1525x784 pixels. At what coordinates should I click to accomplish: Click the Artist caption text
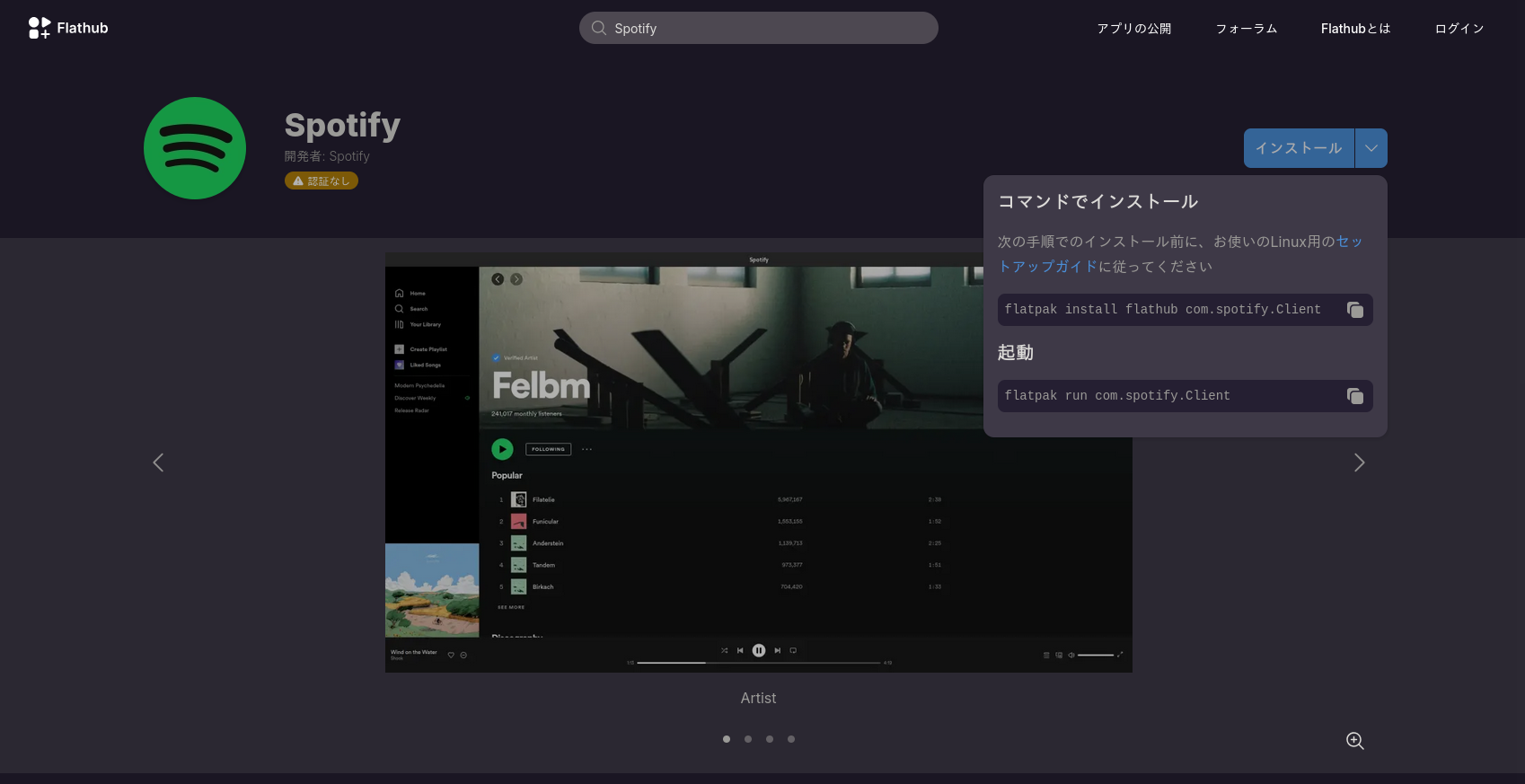758,698
